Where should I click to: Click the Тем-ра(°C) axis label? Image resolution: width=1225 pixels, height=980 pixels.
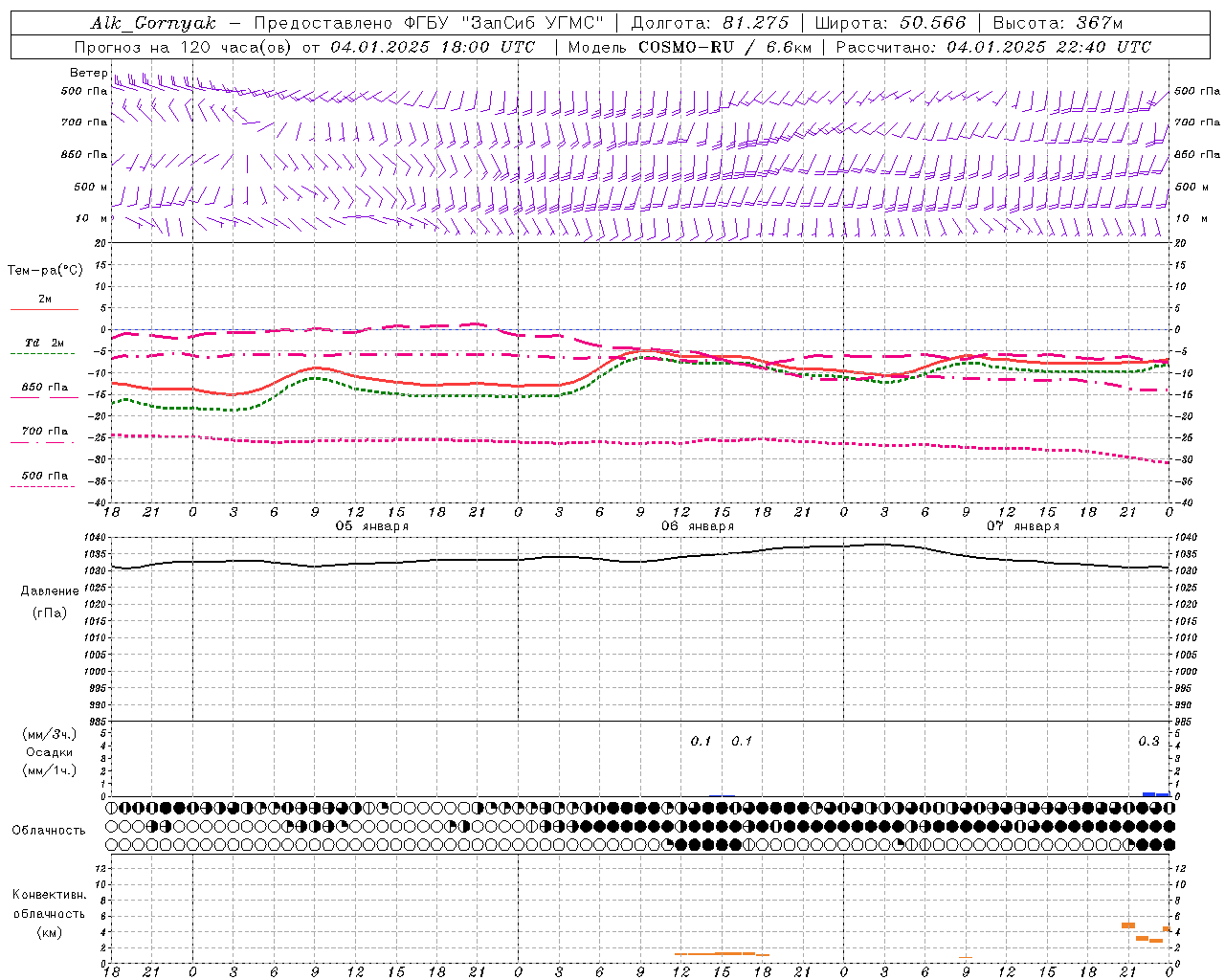pyautogui.click(x=45, y=271)
